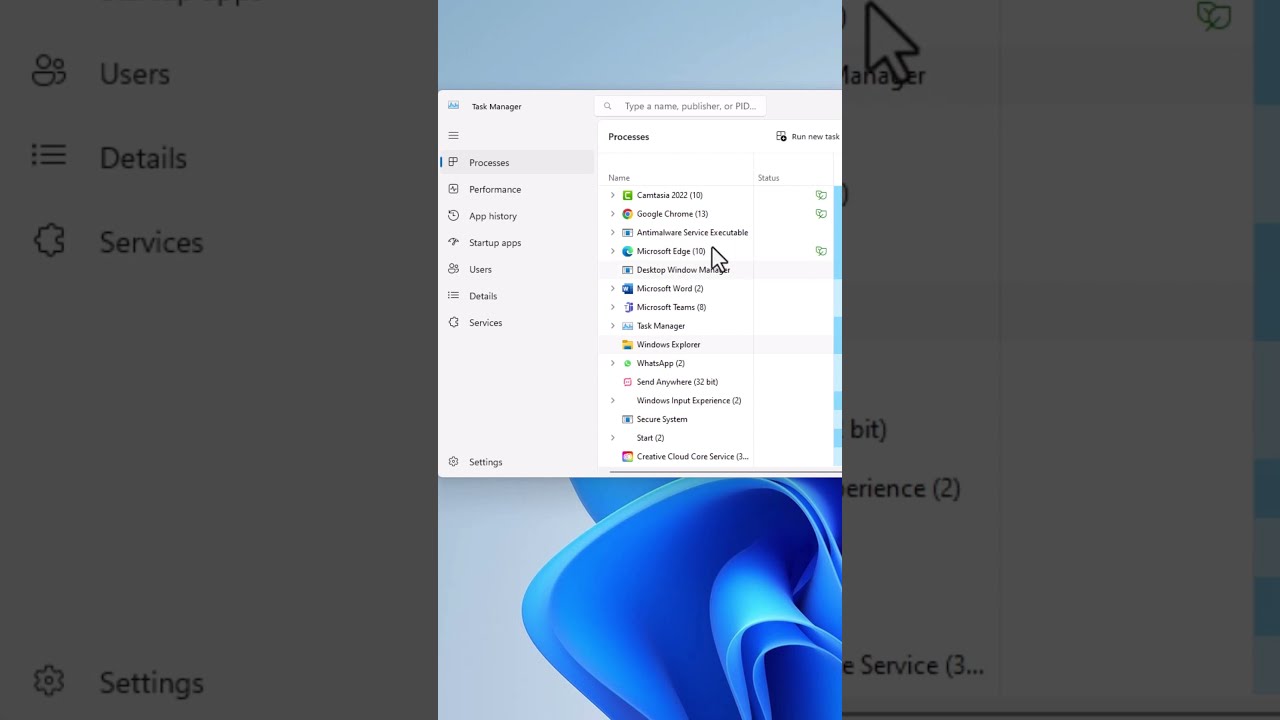This screenshot has width=1280, height=720.
Task: Focus the name, publisher, or PID search box
Action: (x=680, y=106)
